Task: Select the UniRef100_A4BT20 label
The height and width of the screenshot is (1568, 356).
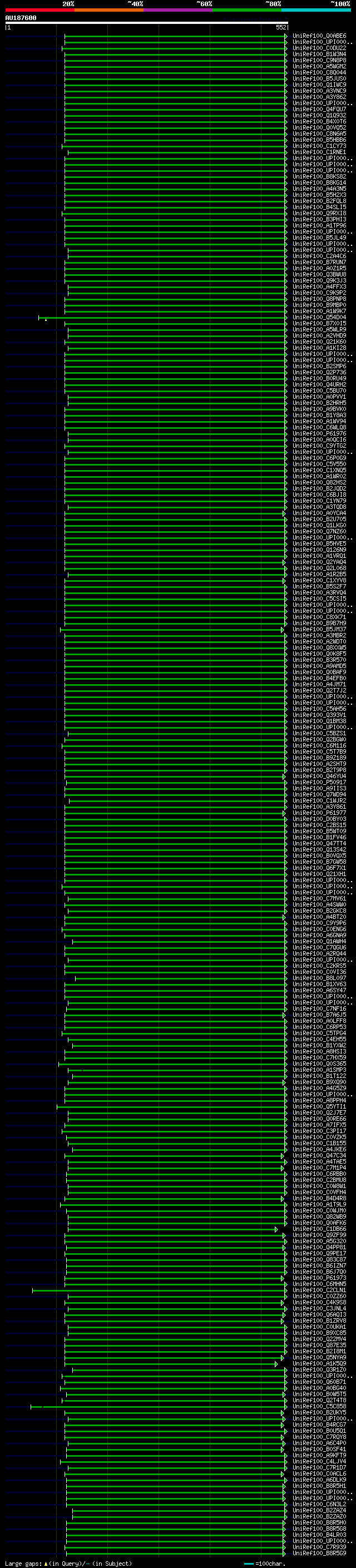Action: pyautogui.click(x=319, y=917)
